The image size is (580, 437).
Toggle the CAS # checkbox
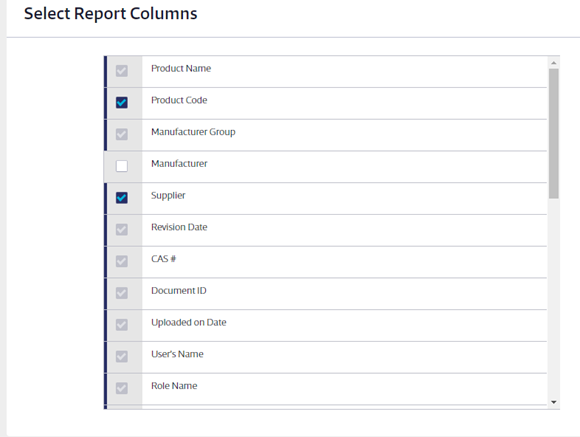coord(122,261)
